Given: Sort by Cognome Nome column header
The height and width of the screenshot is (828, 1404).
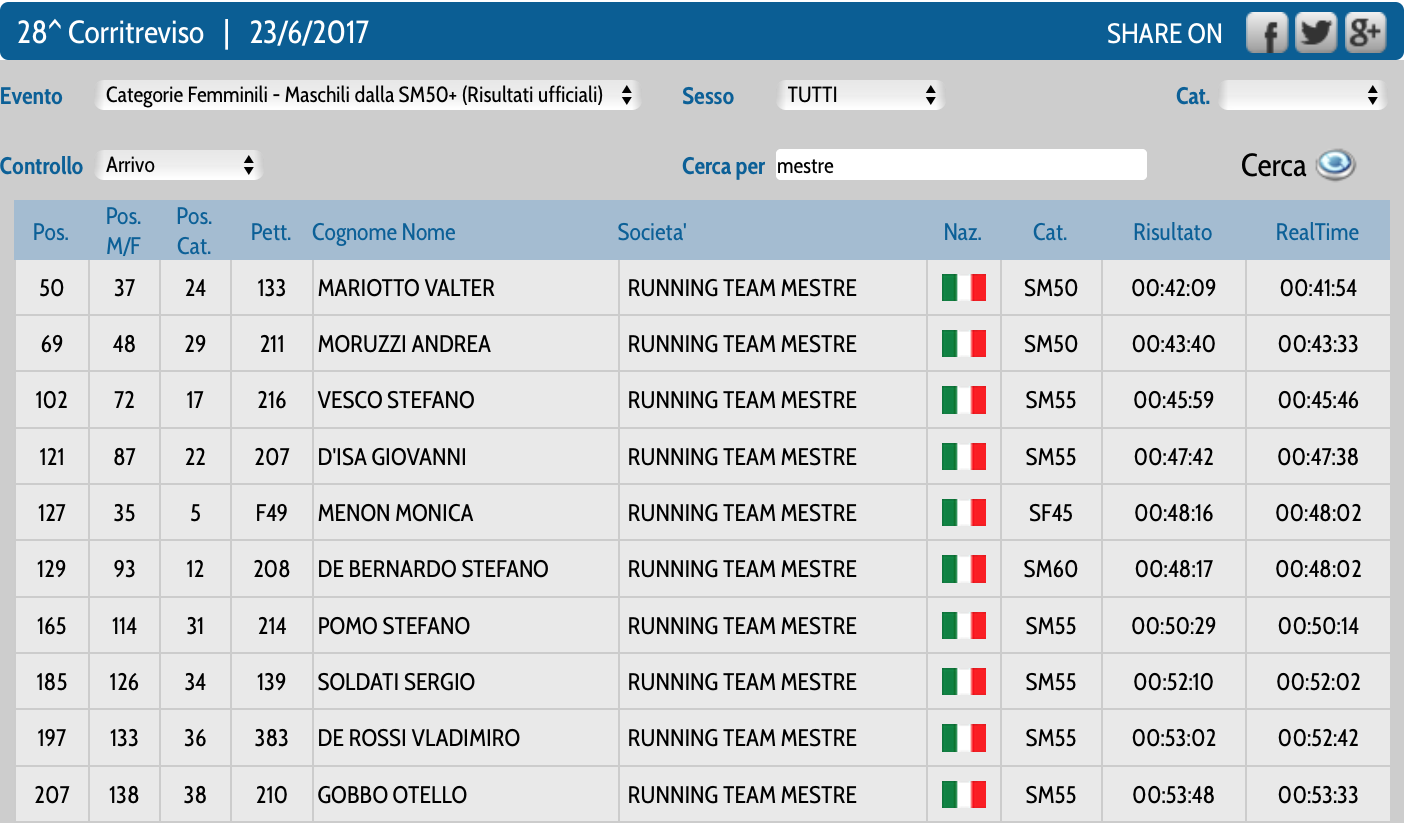Looking at the screenshot, I should point(383,232).
